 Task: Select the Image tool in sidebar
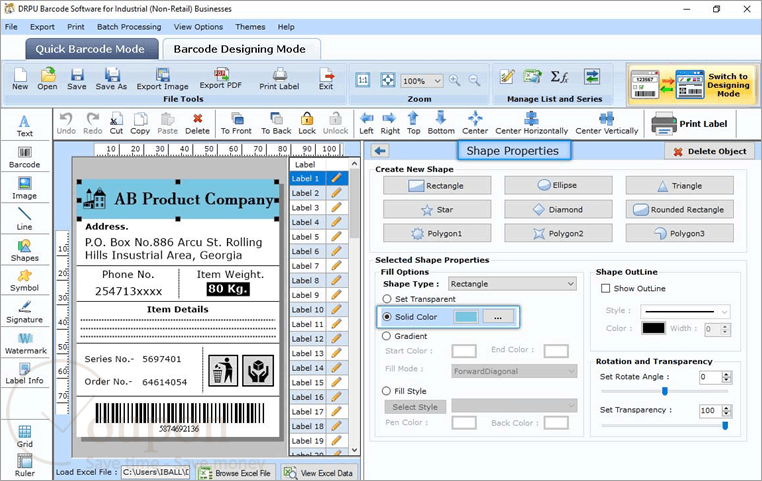click(x=24, y=189)
